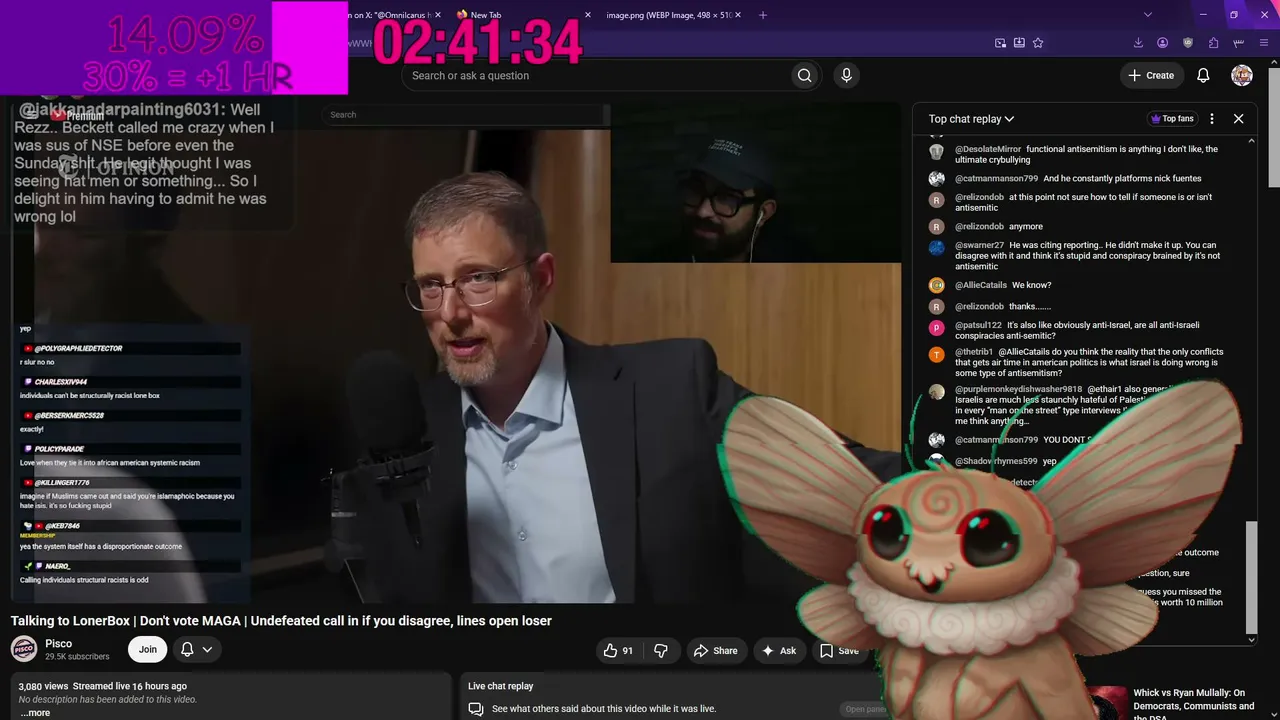
Task: Click @swarner27's blue chat avatar
Action: point(936,248)
